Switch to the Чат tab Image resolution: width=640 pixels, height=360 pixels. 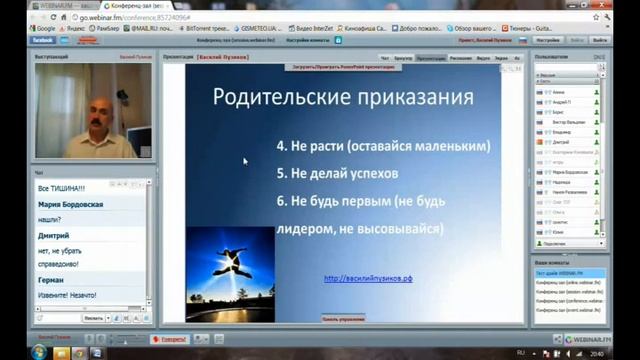point(385,58)
